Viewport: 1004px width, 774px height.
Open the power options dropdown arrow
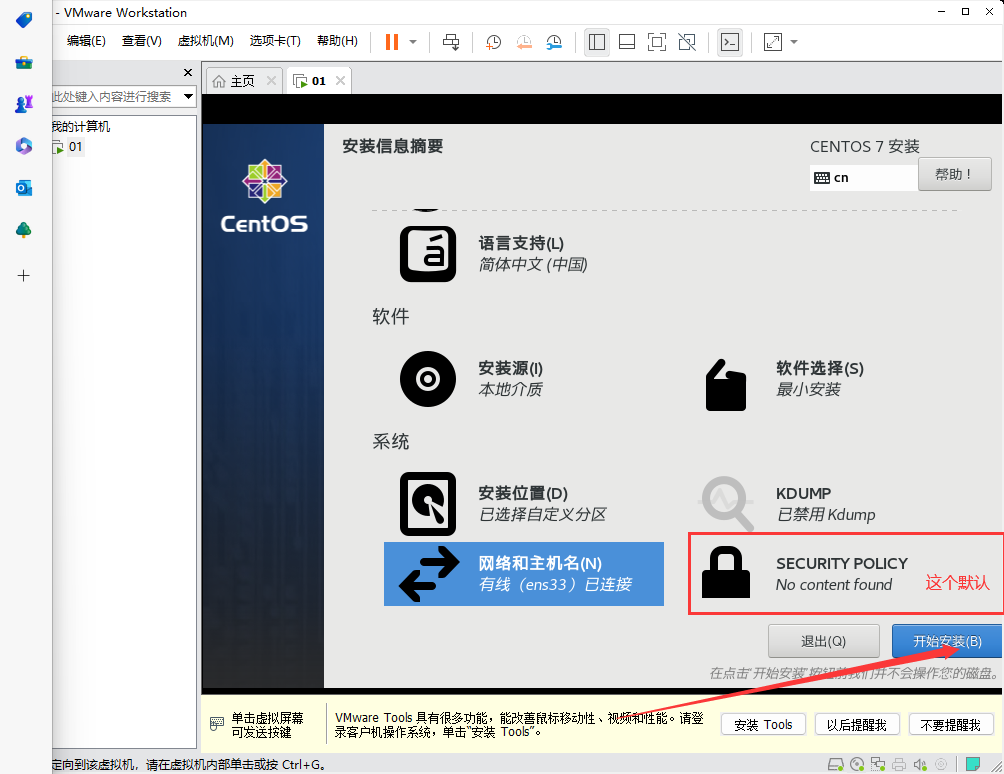click(x=413, y=42)
